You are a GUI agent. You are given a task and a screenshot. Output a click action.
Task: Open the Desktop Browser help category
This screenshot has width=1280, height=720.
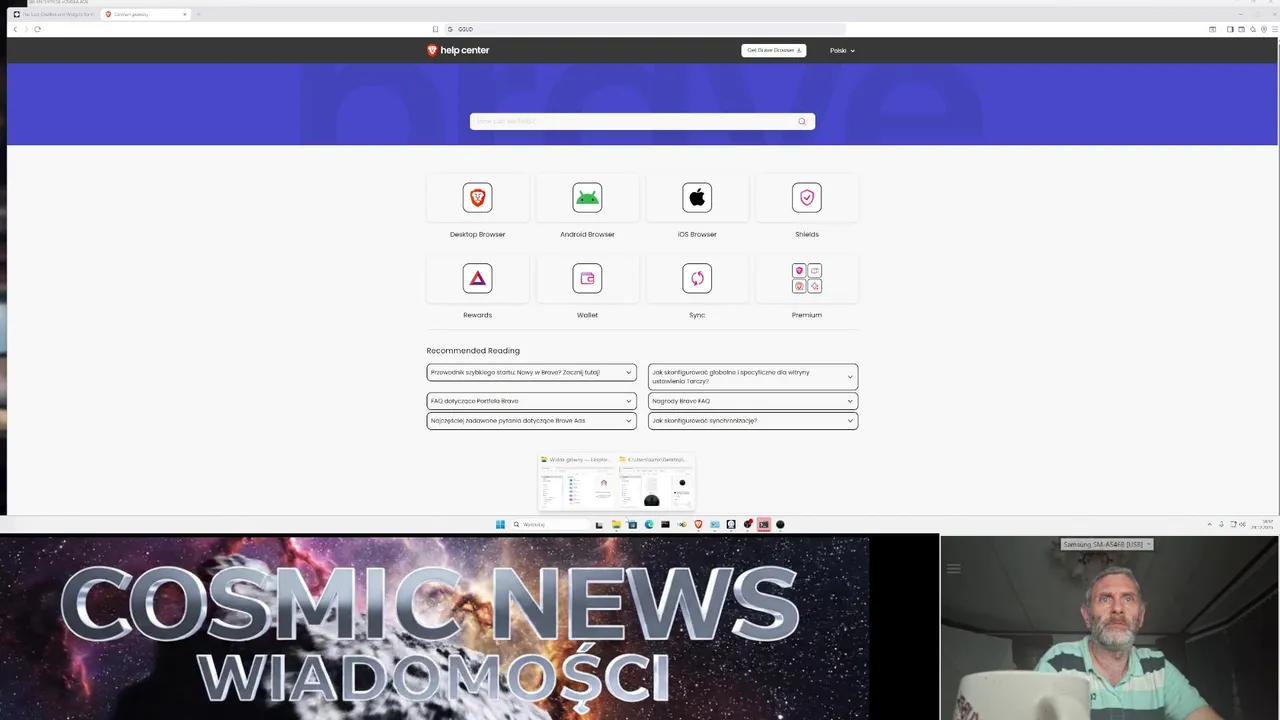pos(477,198)
